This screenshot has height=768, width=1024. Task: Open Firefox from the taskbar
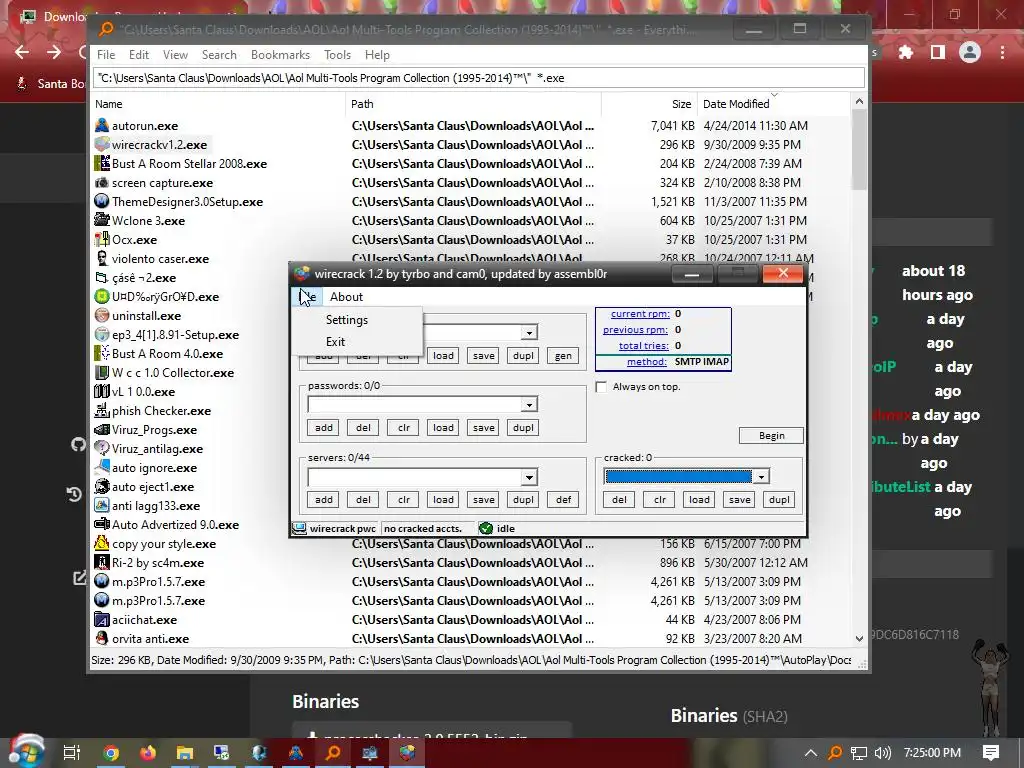coord(148,753)
